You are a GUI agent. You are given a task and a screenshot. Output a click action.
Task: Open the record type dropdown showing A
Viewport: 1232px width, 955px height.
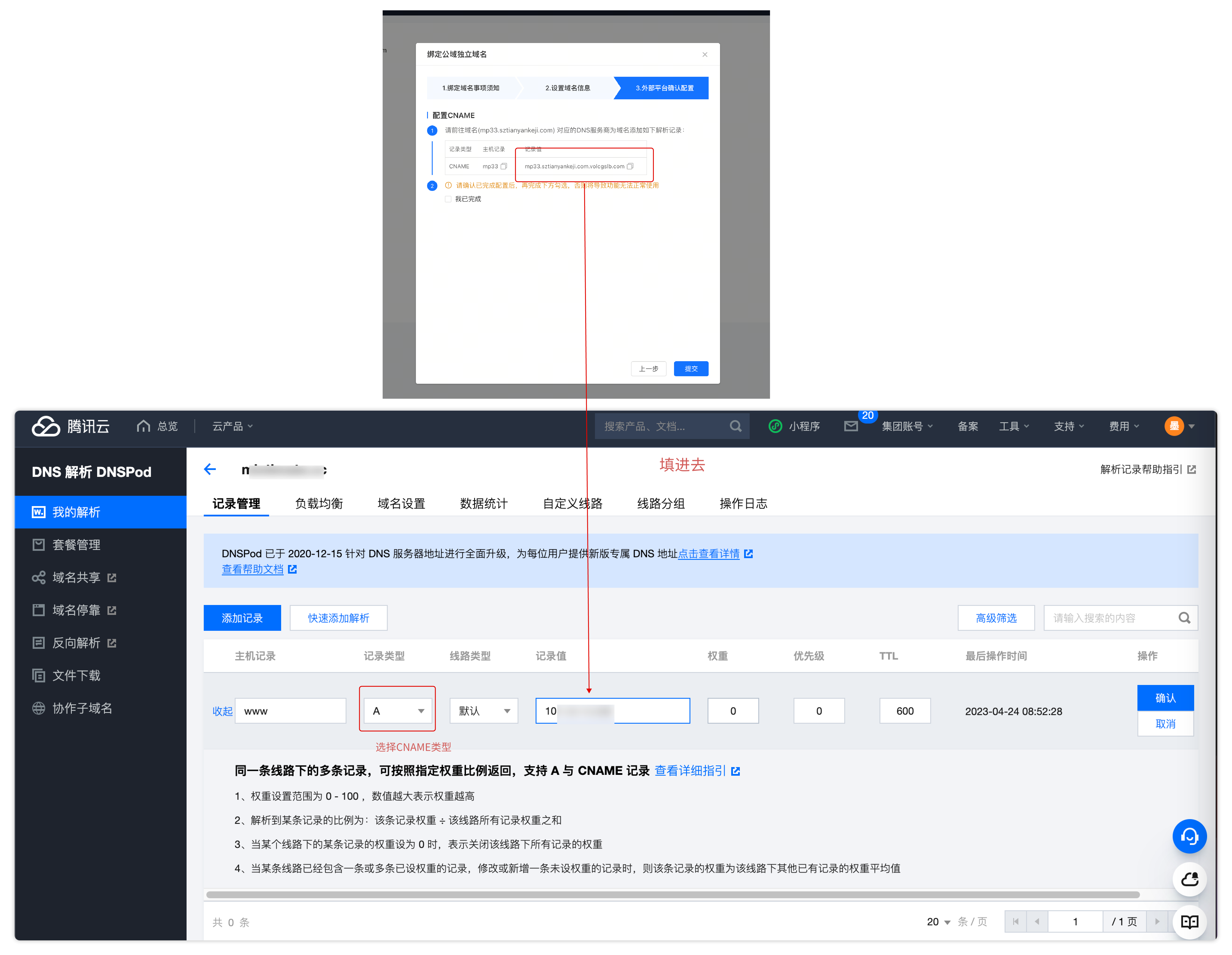pyautogui.click(x=398, y=711)
